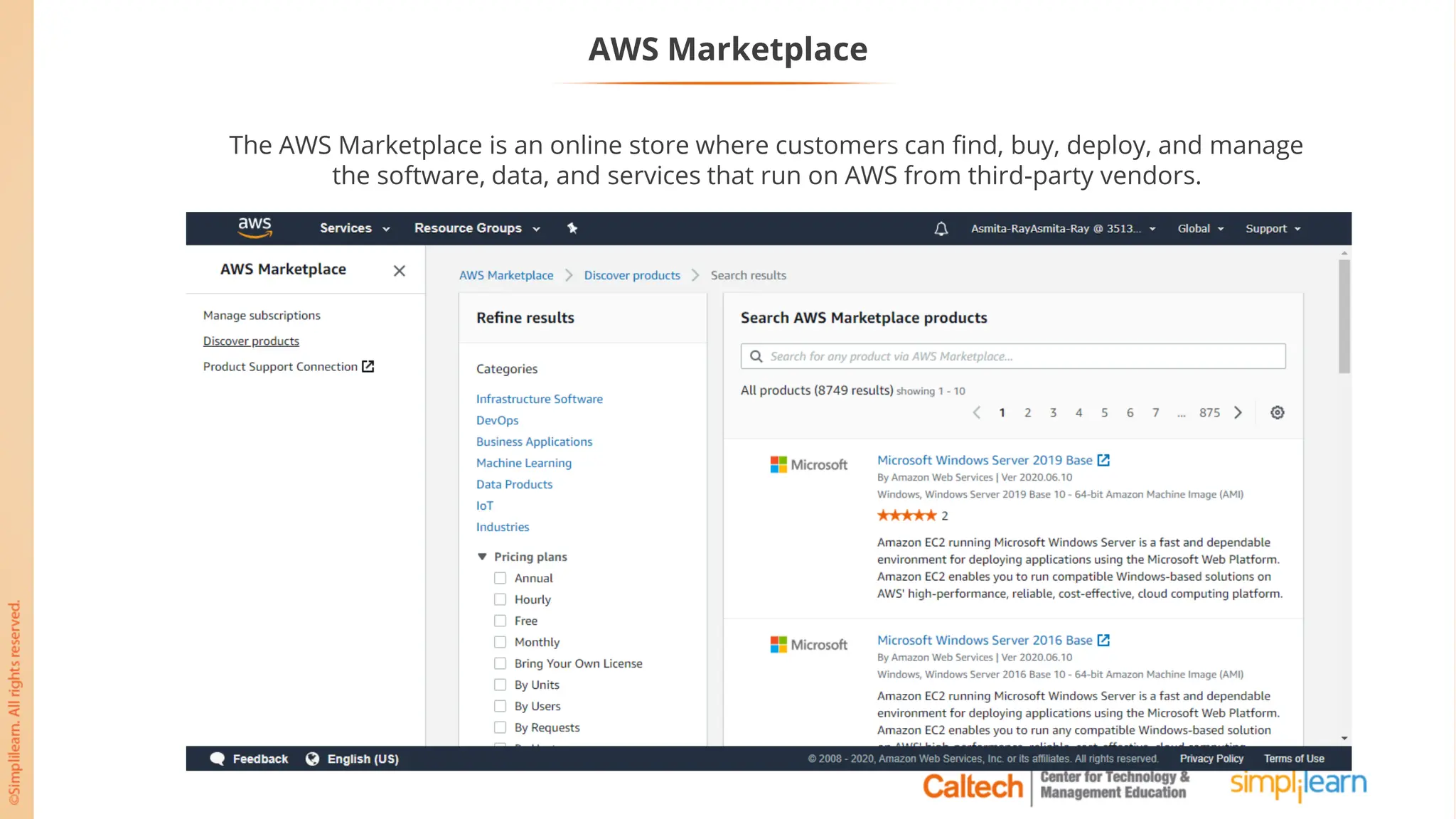Click the AWS logo home icon
This screenshot has height=819, width=1456.
[x=255, y=227]
